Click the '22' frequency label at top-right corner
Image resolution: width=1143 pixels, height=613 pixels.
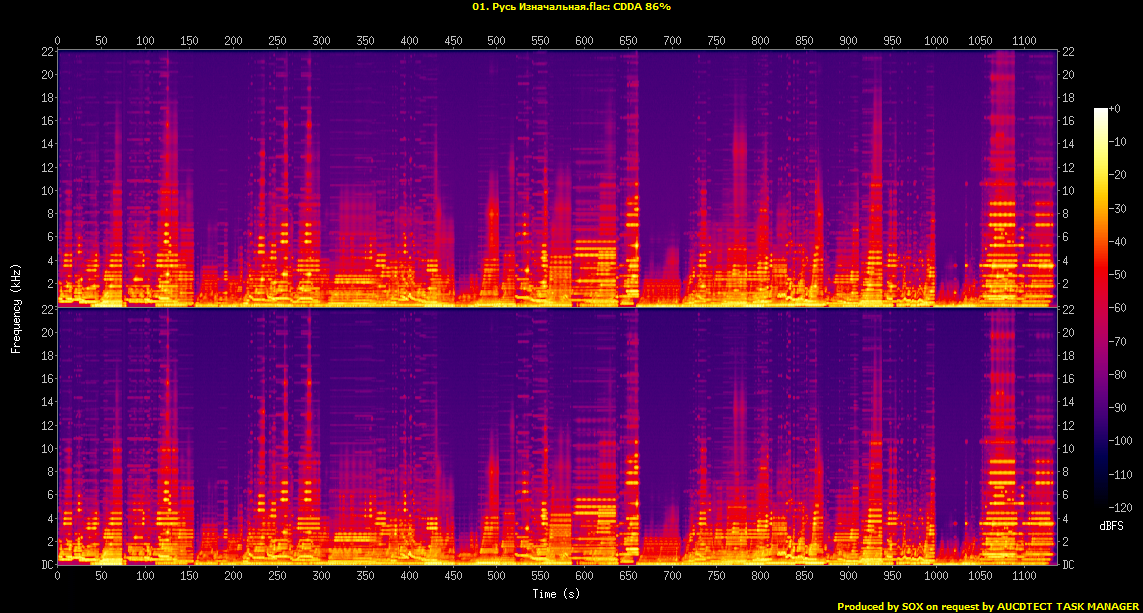tap(1068, 52)
